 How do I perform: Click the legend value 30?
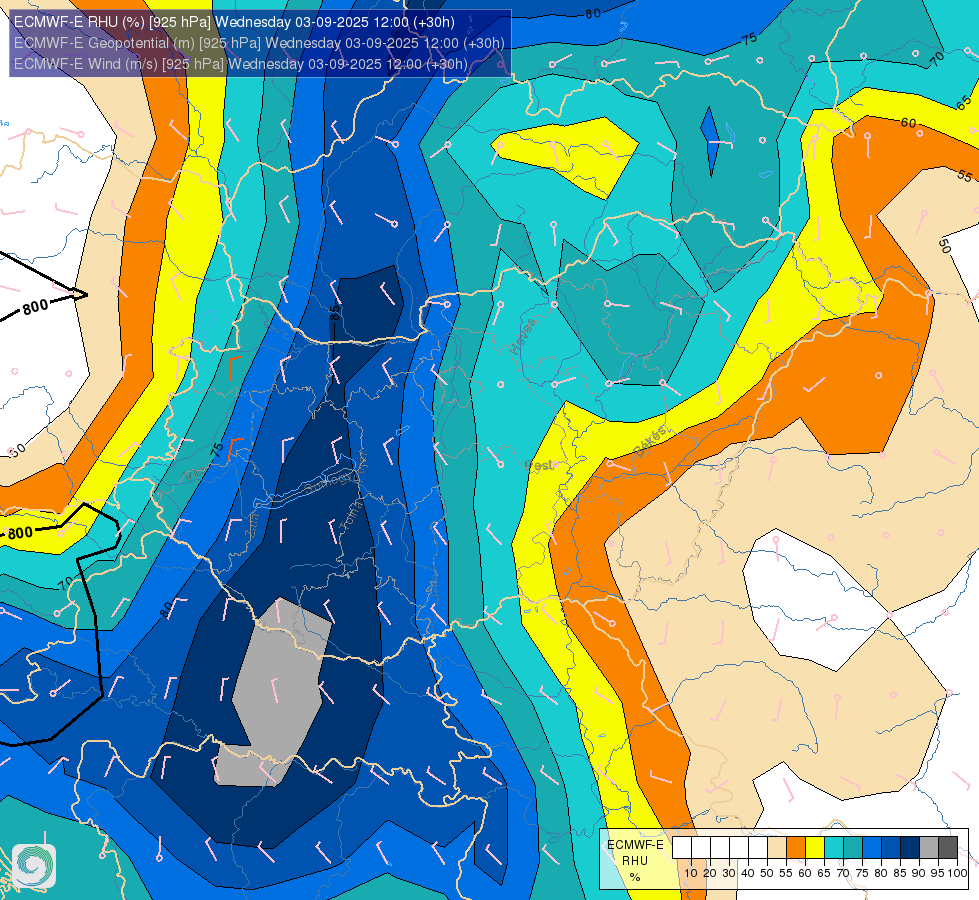729,873
